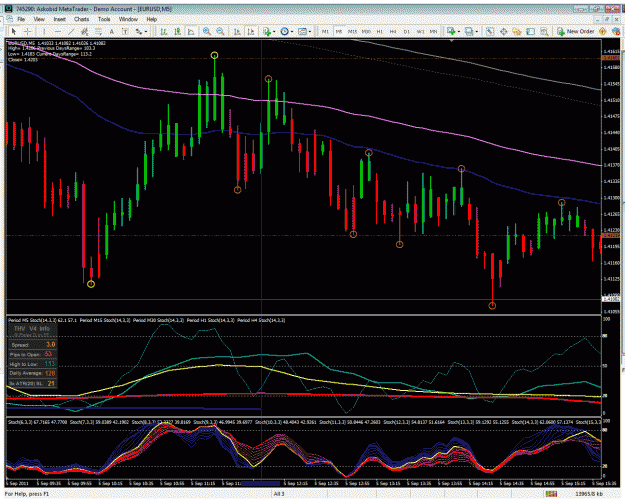This screenshot has height=502, width=625.
Task: Click the Daily Average value 128
Action: pos(50,373)
